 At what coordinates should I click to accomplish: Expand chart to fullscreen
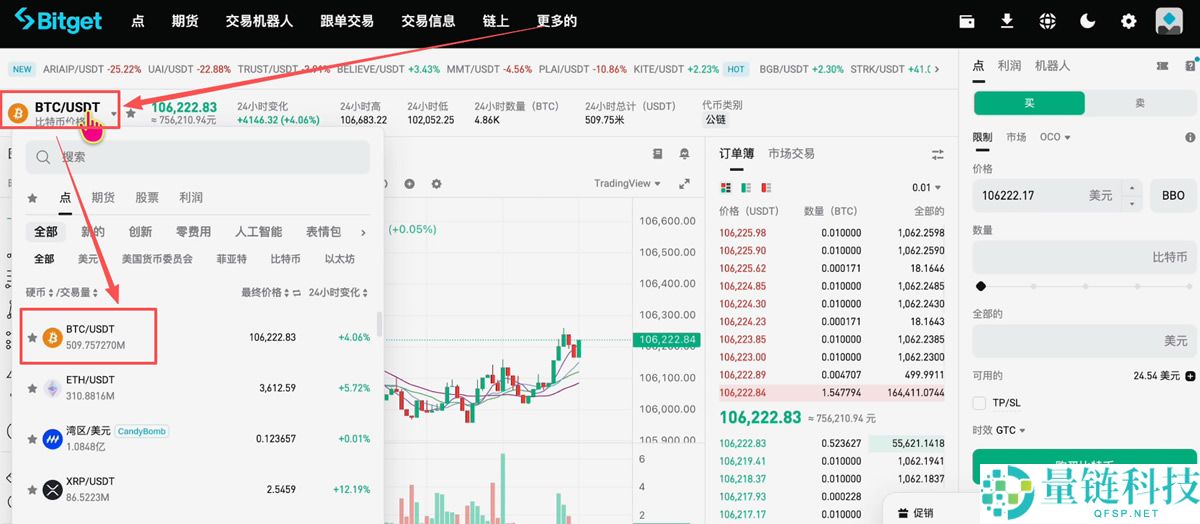685,184
